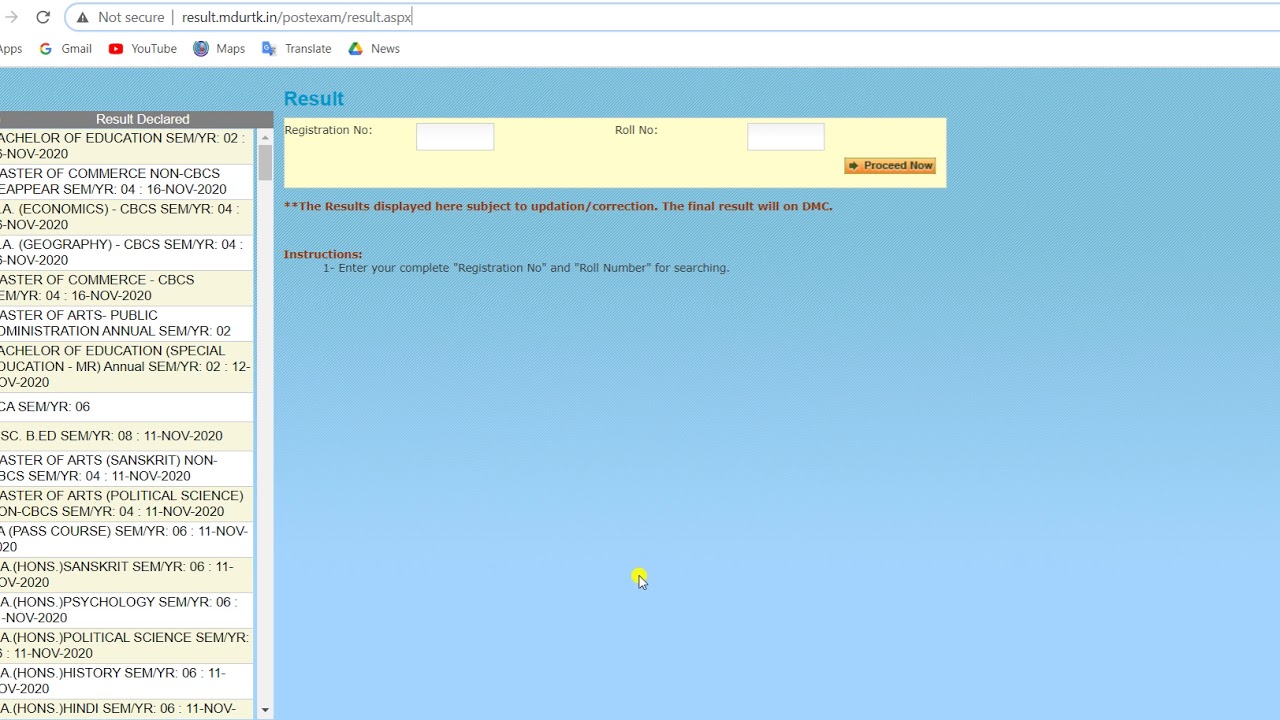Open the Gmail bookmark icon
1280x720 pixels.
(x=45, y=48)
